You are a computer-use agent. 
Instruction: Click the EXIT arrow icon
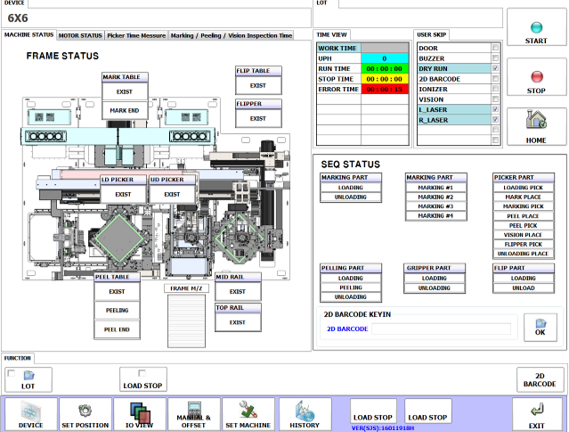point(537,410)
